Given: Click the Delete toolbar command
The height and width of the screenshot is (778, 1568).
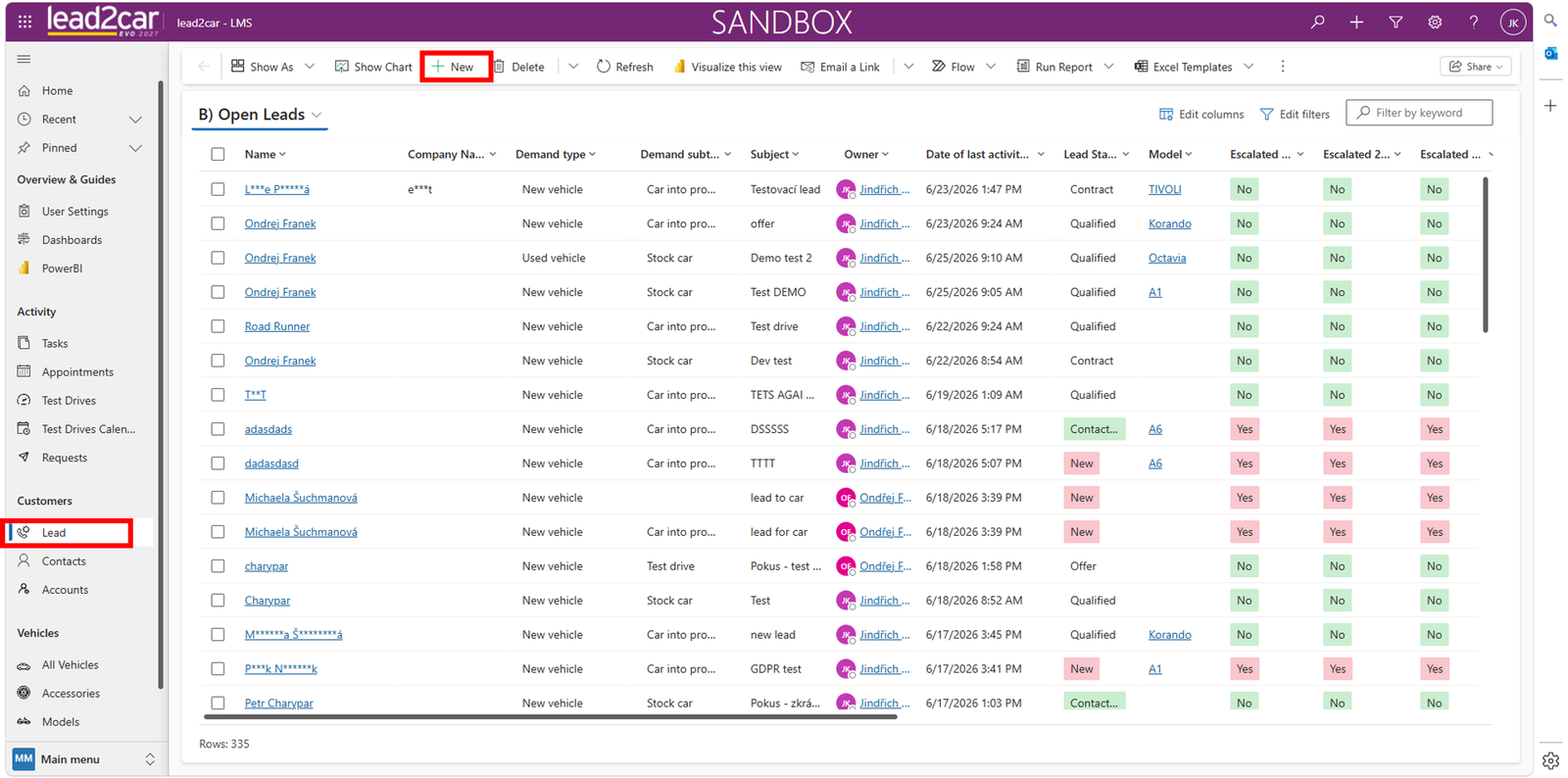Looking at the screenshot, I should click(519, 67).
